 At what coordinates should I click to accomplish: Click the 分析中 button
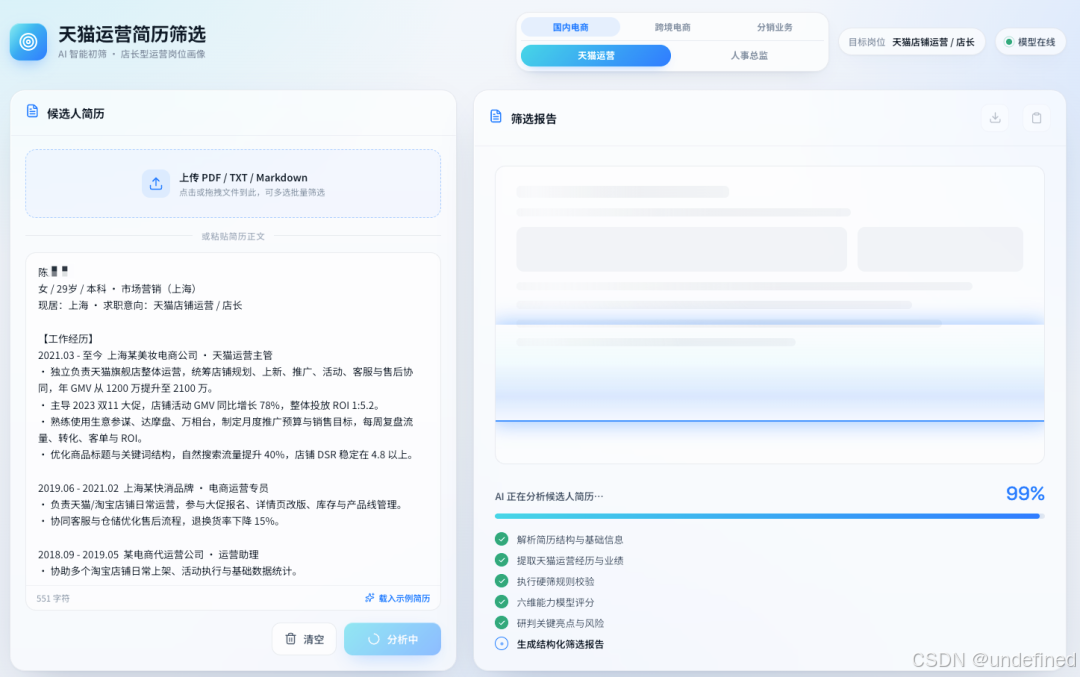(x=393, y=639)
